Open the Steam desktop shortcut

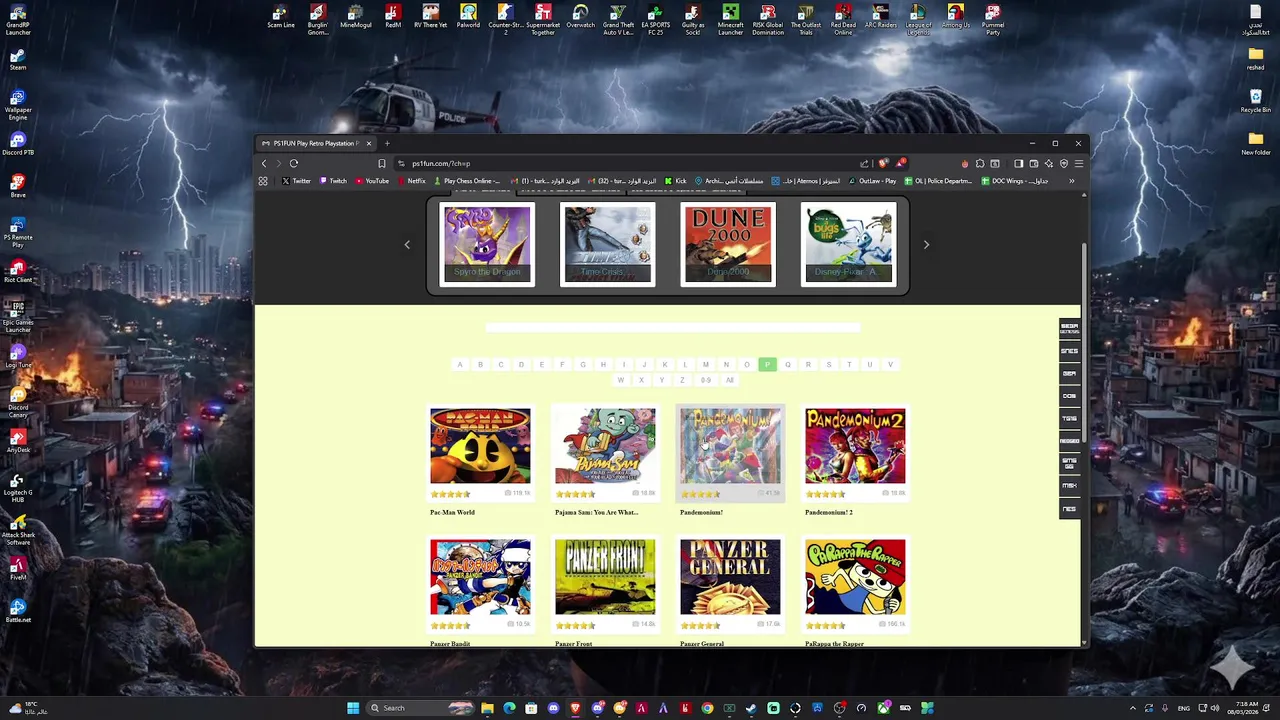pos(18,59)
